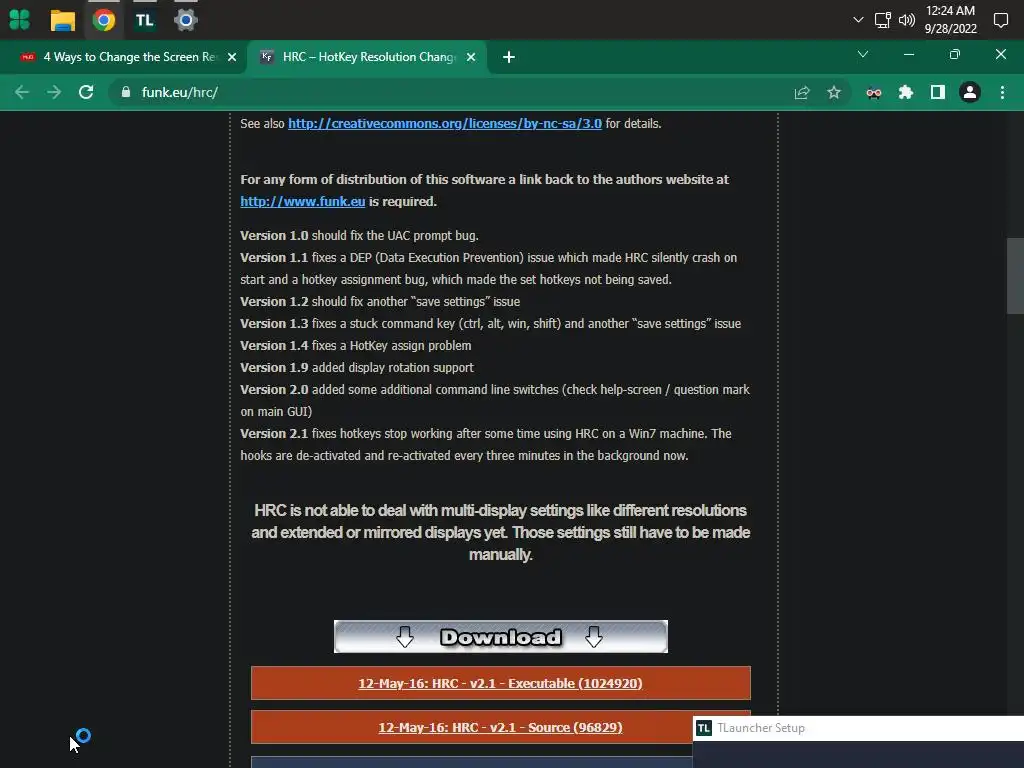Close the 4 Ways to Change tab
Viewport: 1024px width, 768px height.
232,57
